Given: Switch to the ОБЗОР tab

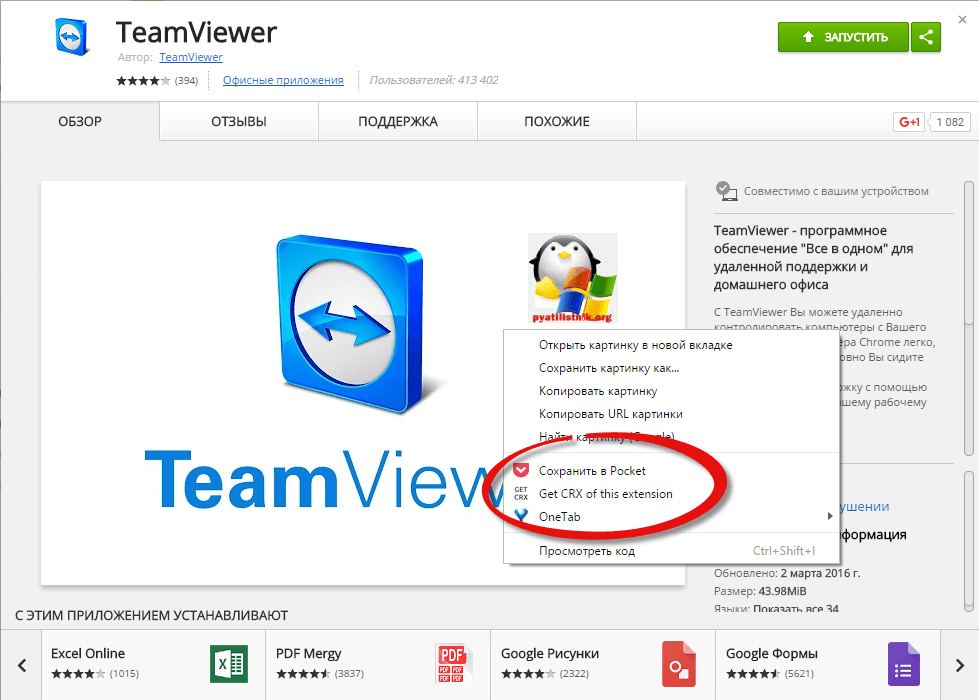Looking at the screenshot, I should pos(80,122).
